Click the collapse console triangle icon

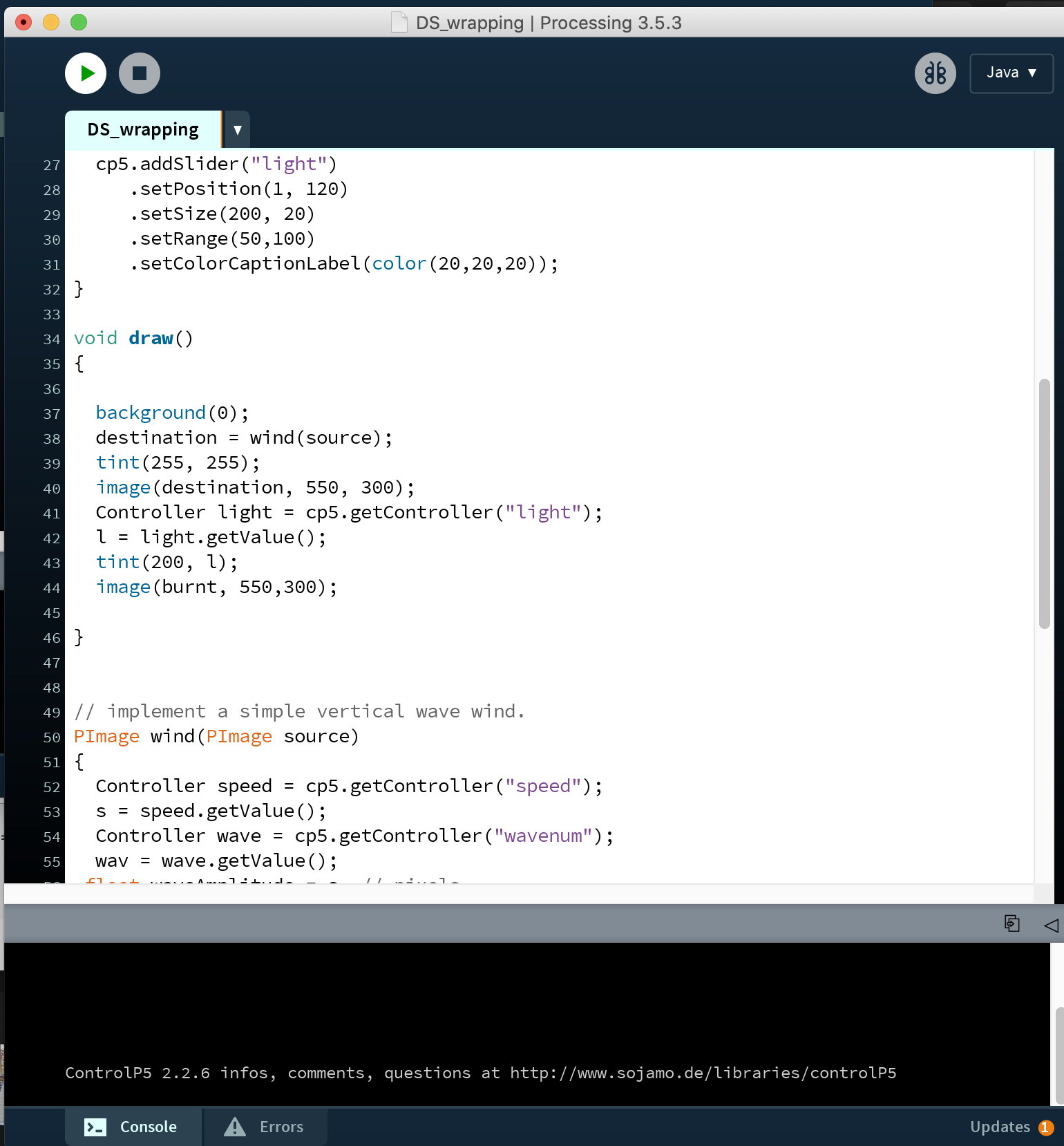click(x=1051, y=925)
